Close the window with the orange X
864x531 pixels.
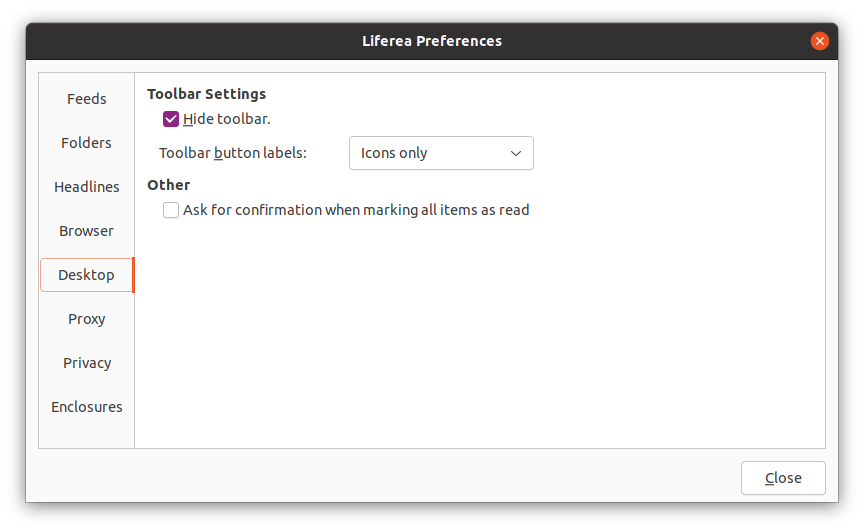820,41
